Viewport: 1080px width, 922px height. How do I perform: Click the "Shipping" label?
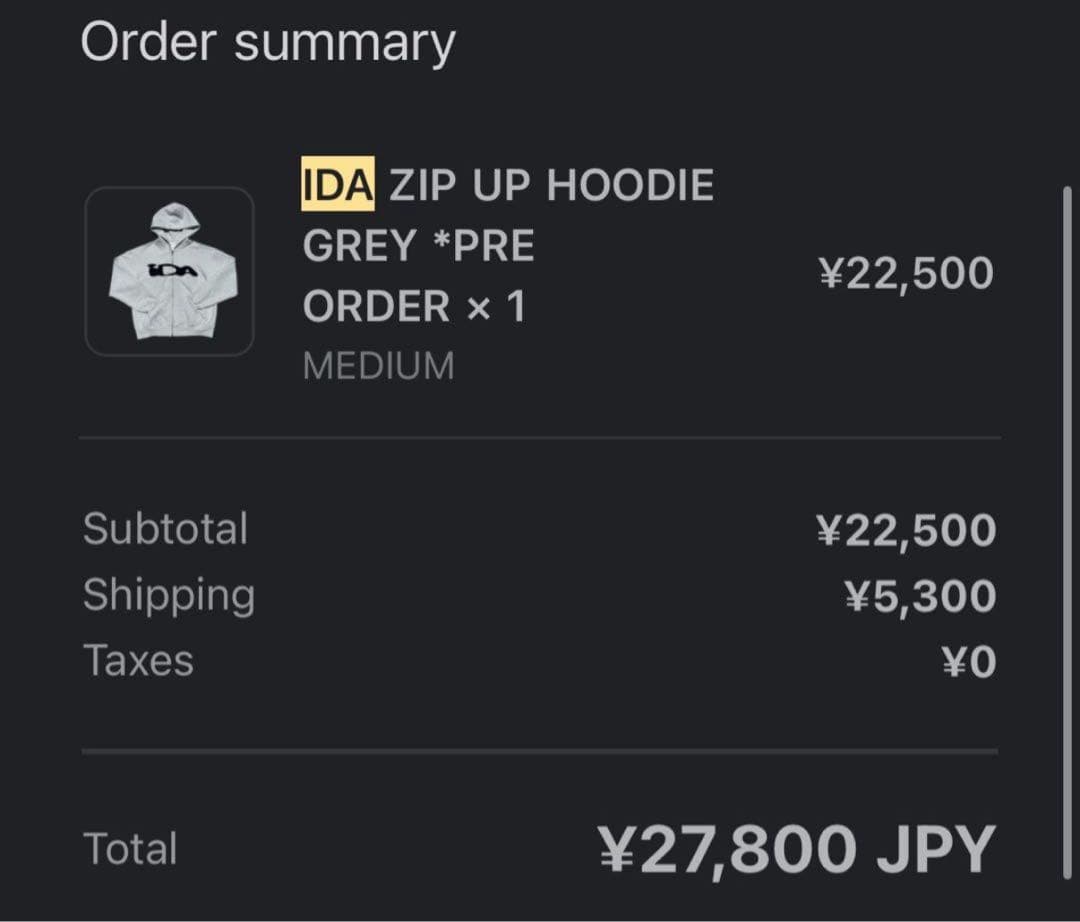click(169, 594)
